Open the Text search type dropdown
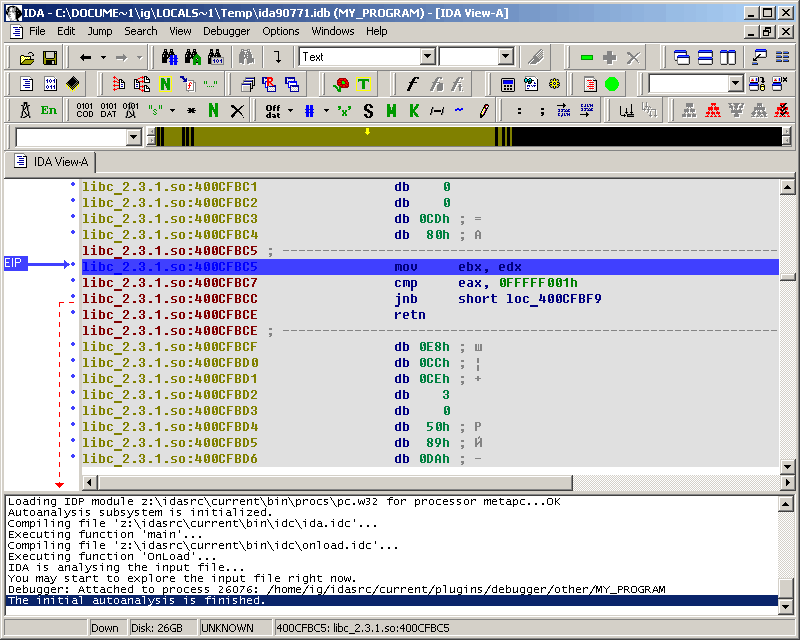Viewport: 800px width, 640px height. 428,57
